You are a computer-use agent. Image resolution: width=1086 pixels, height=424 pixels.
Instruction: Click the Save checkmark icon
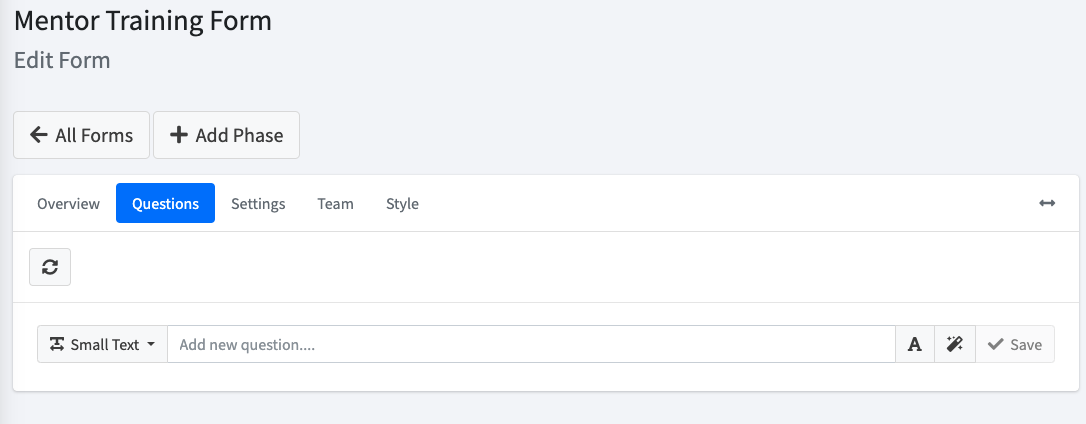995,344
